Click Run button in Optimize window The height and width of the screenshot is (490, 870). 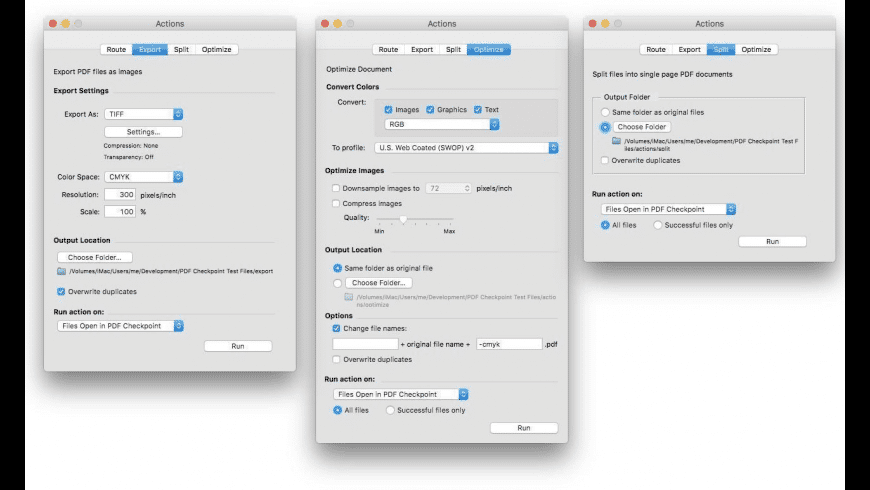point(524,428)
